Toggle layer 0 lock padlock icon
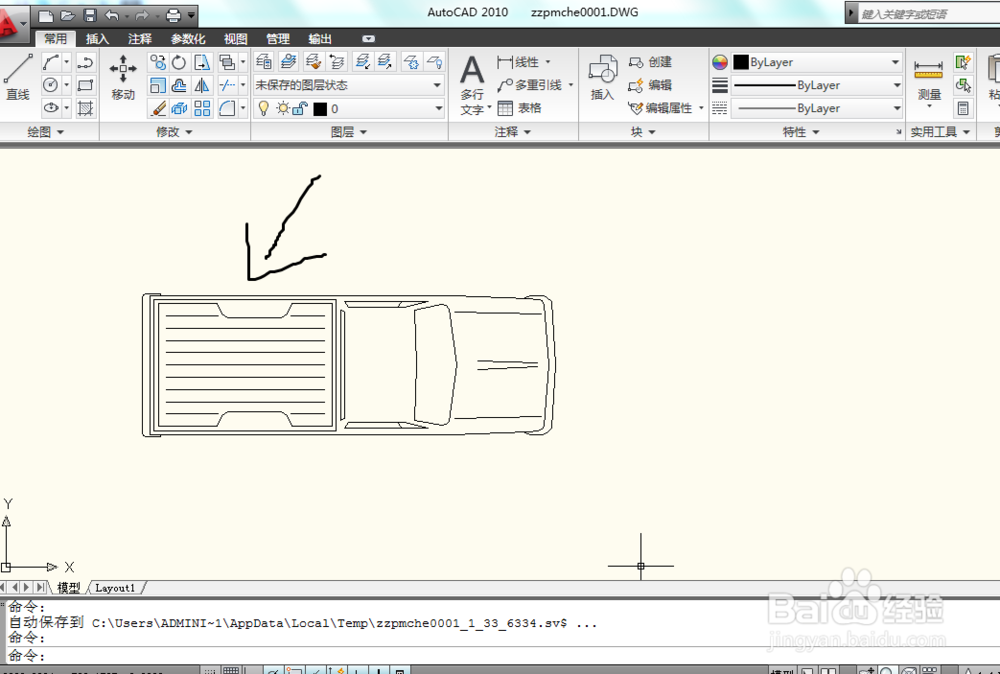The height and width of the screenshot is (674, 1000). click(300, 108)
